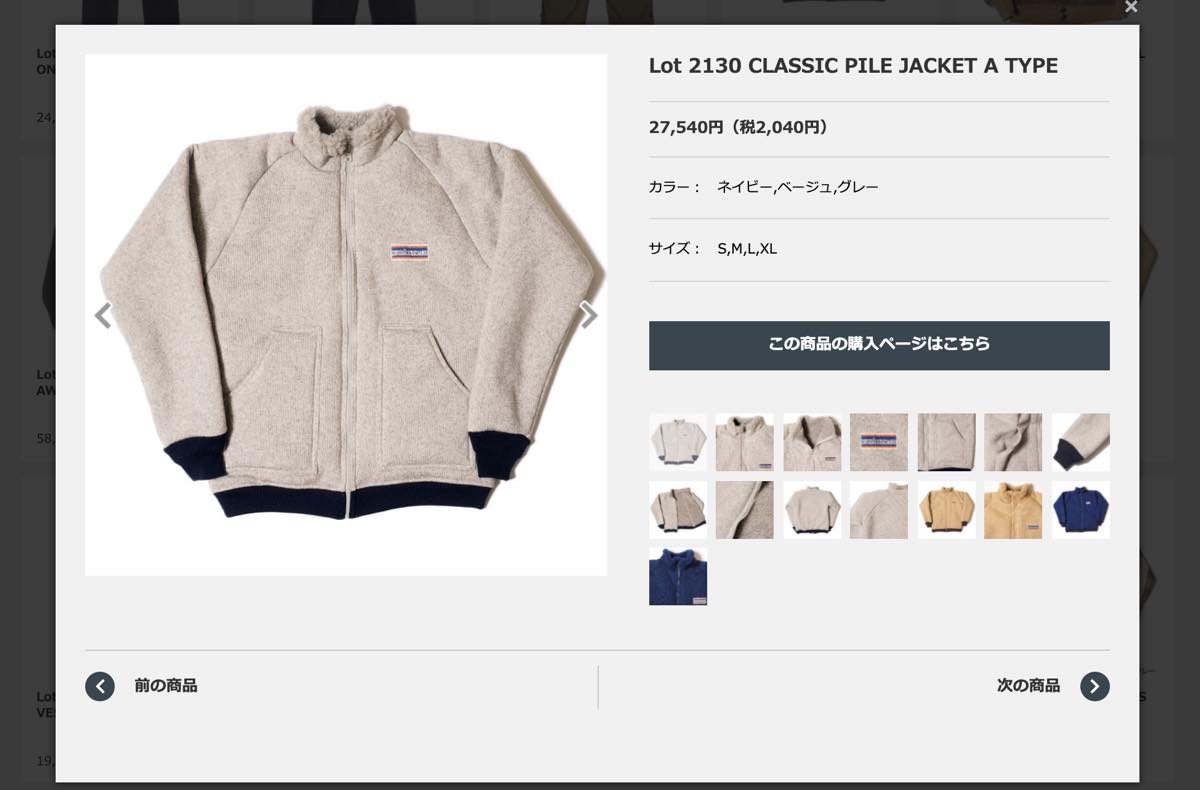Viewport: 1200px width, 790px height.
Task: Select the beige jacket collar close-up thumbnail
Action: click(x=1013, y=510)
